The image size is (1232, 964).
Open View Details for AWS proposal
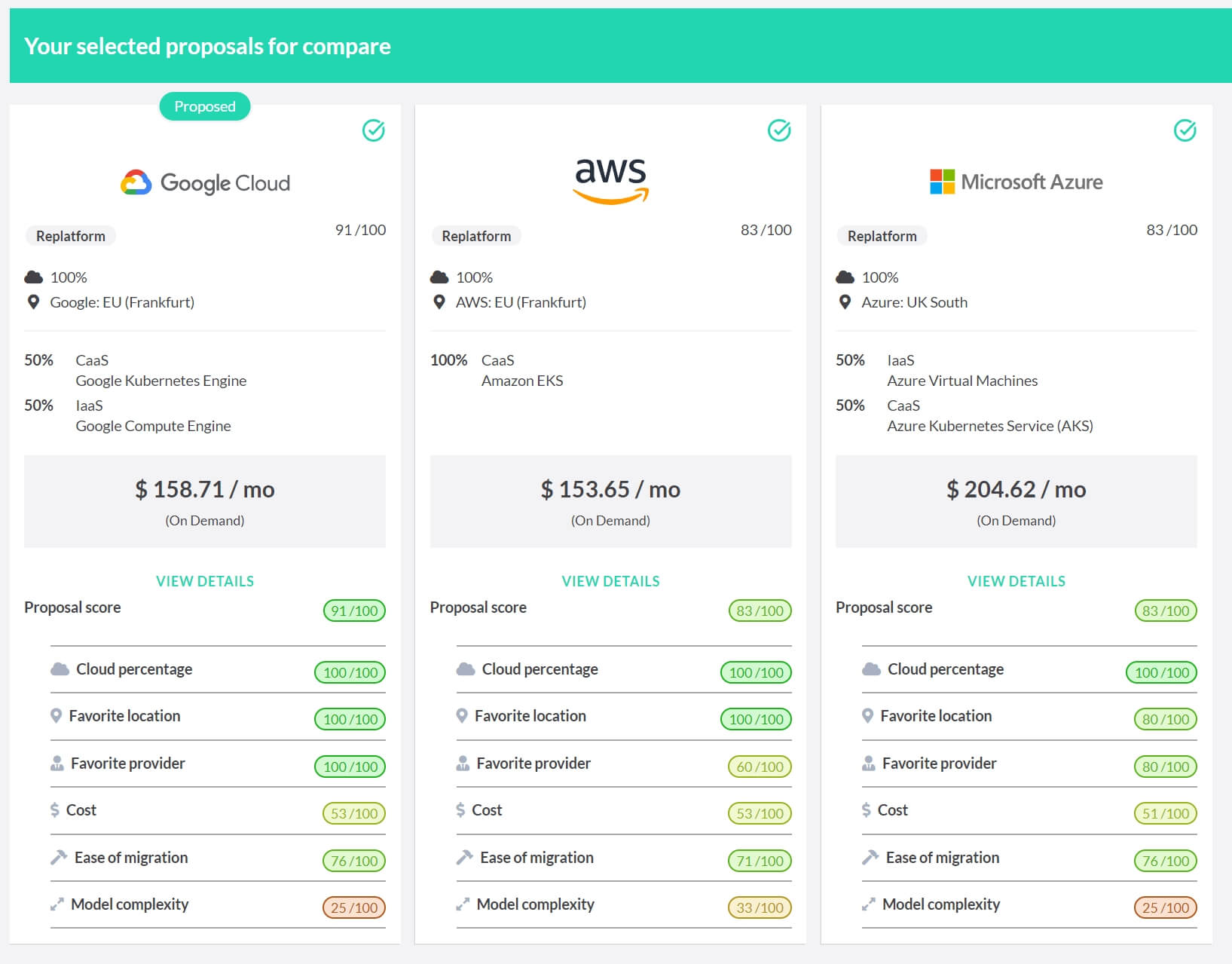tap(610, 581)
